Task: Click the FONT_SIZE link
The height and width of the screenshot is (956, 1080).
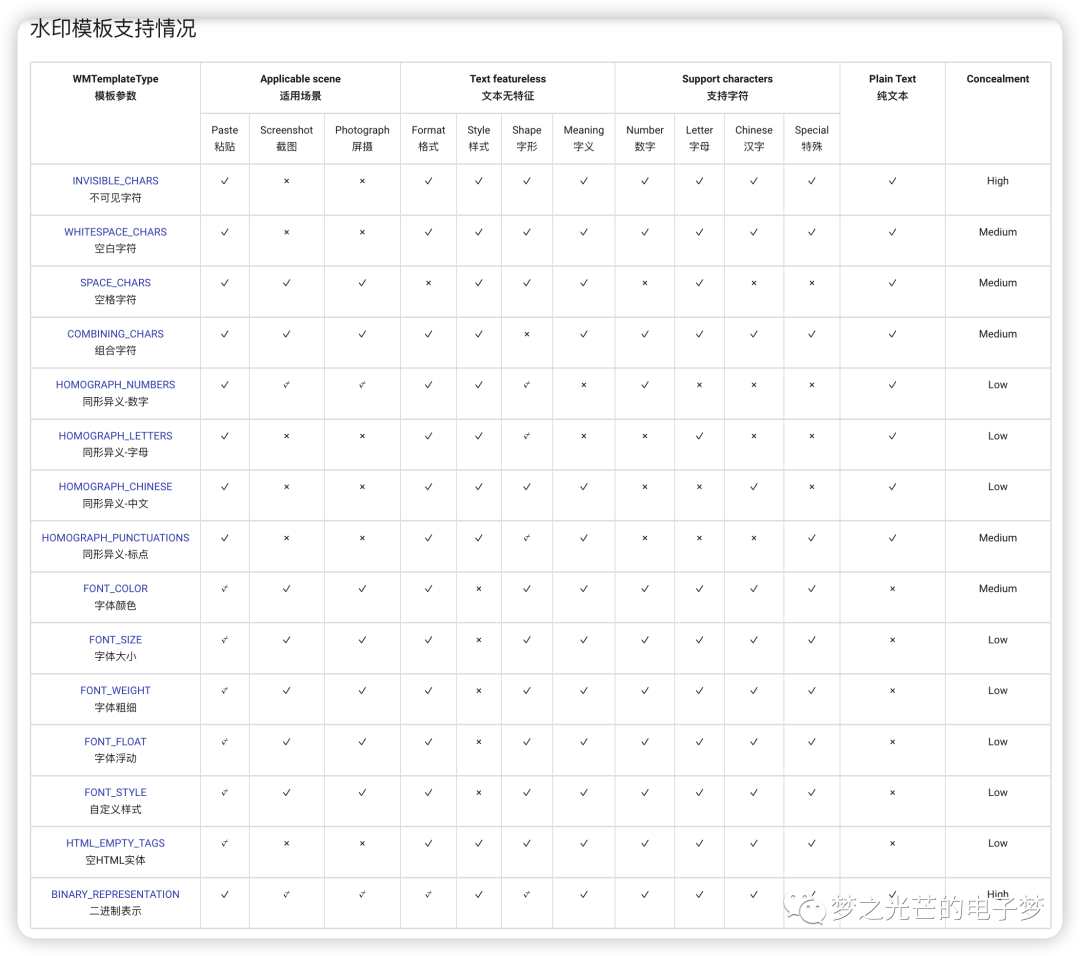Action: pyautogui.click(x=115, y=640)
